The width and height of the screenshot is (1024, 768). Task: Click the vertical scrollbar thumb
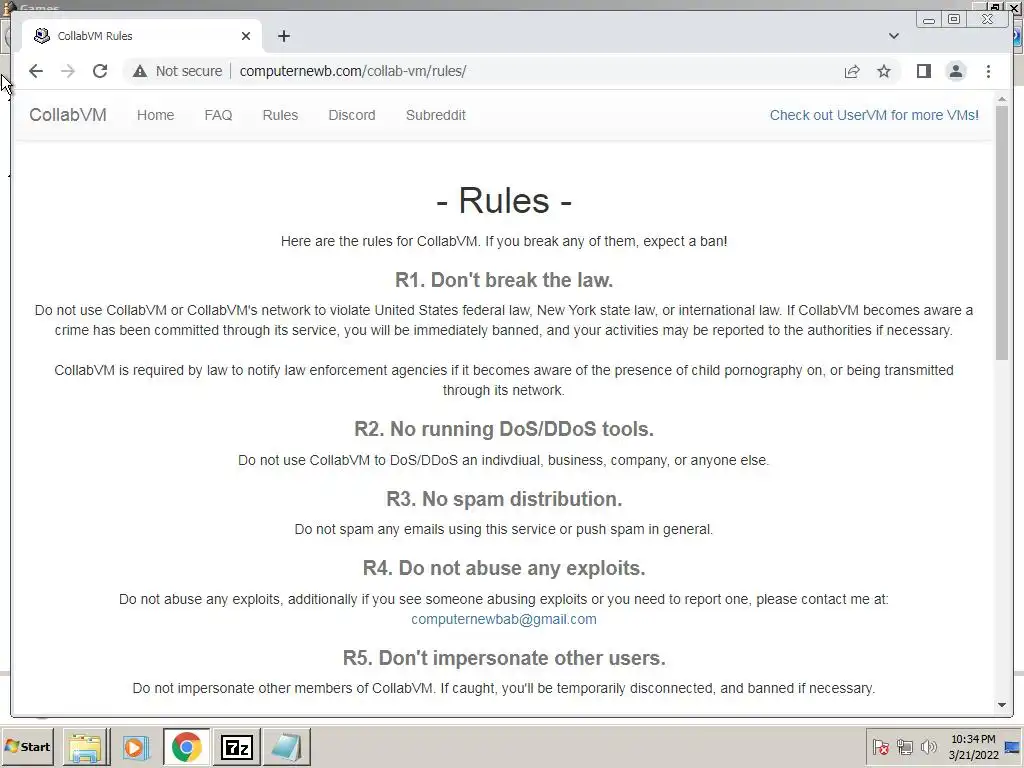[x=1002, y=232]
